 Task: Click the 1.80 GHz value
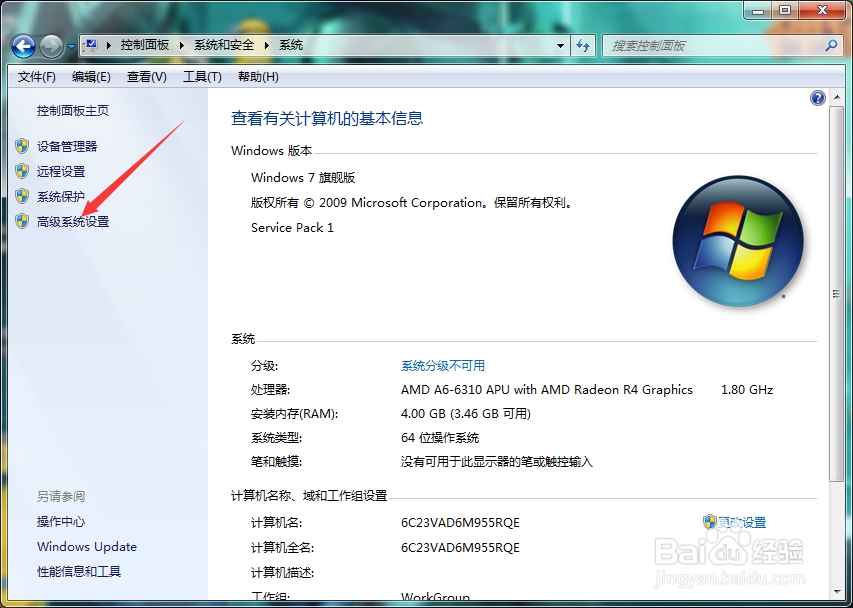[x=747, y=390]
